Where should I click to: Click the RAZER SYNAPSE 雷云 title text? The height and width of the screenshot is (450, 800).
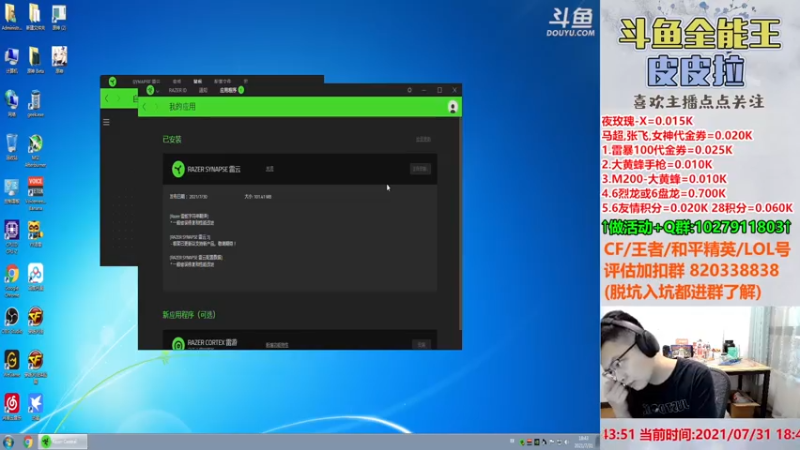pyautogui.click(x=214, y=169)
